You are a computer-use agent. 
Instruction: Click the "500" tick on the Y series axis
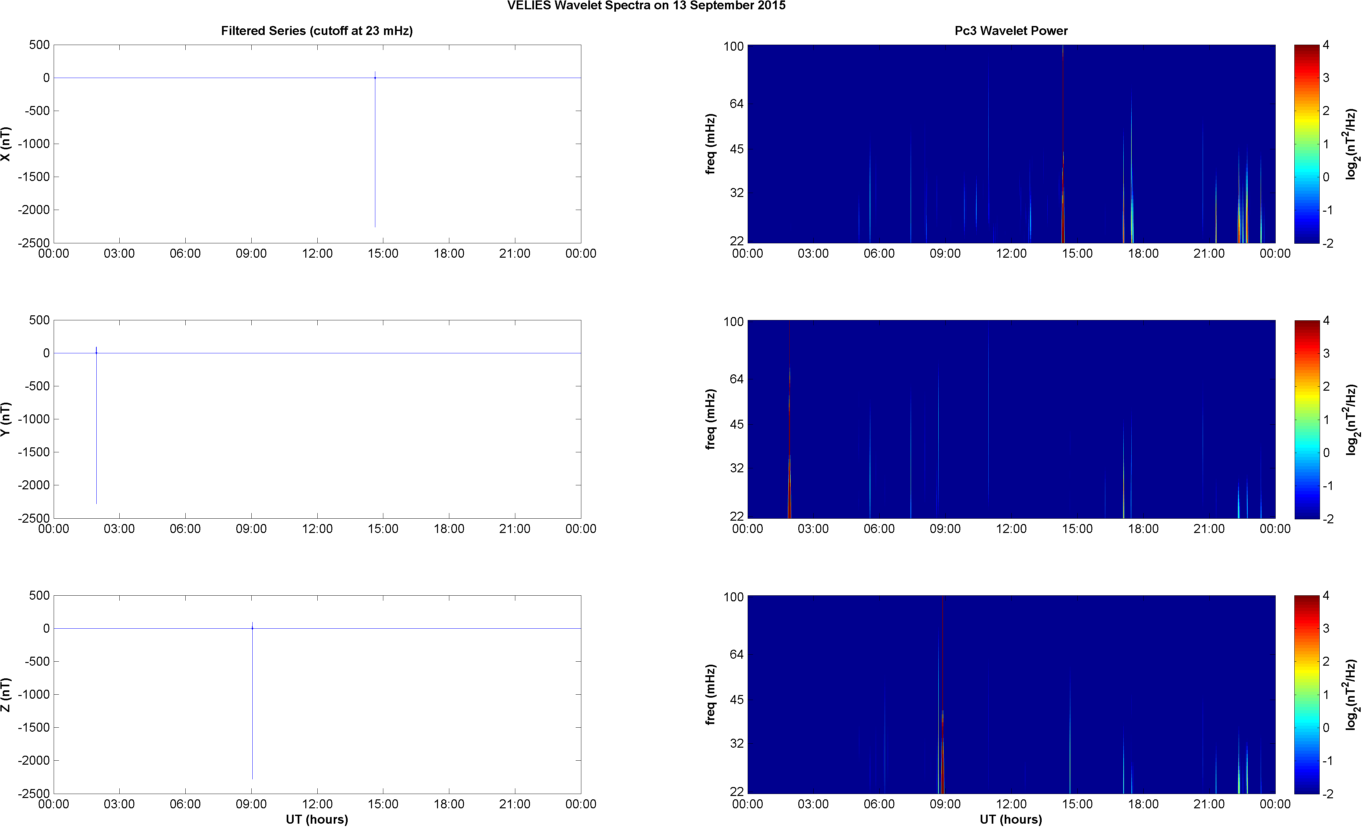[39, 320]
